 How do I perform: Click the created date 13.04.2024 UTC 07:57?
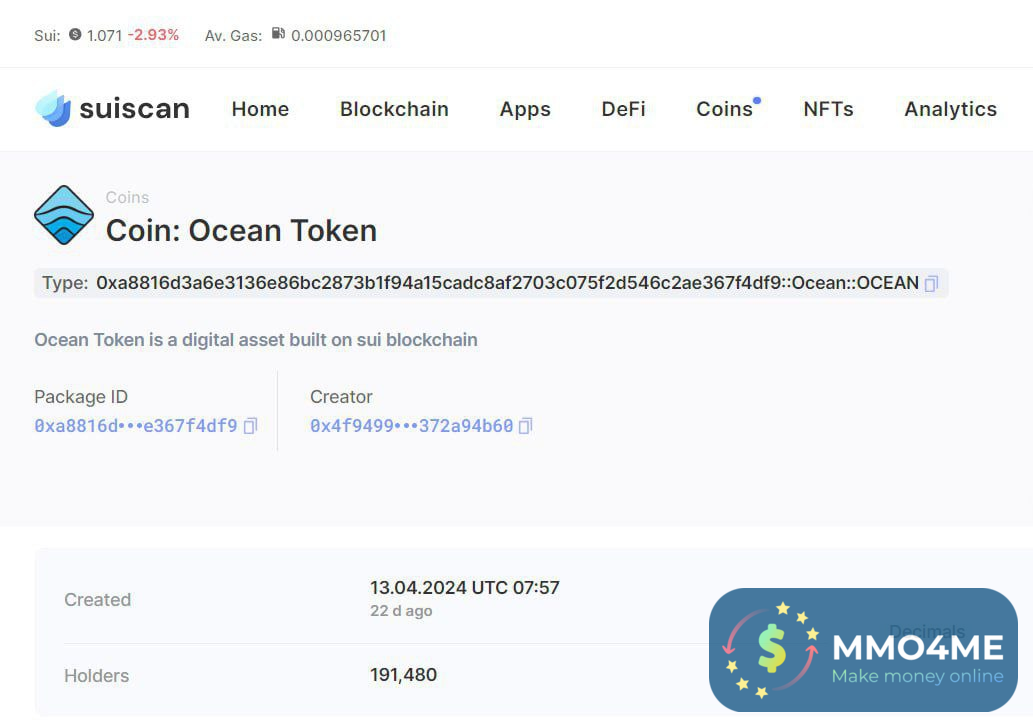click(464, 587)
